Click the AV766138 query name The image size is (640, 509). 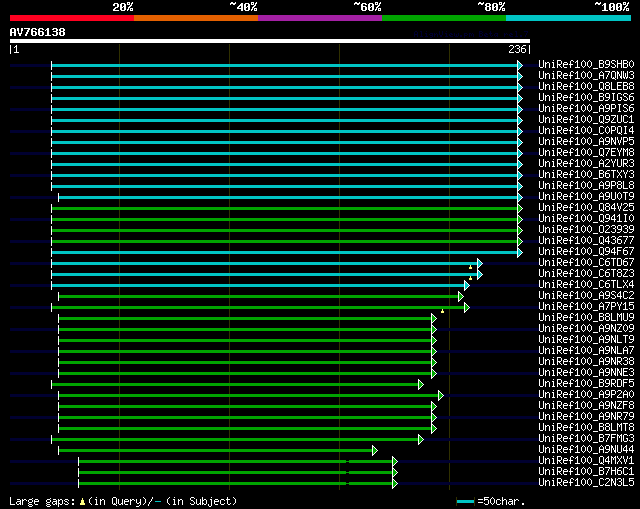point(38,32)
